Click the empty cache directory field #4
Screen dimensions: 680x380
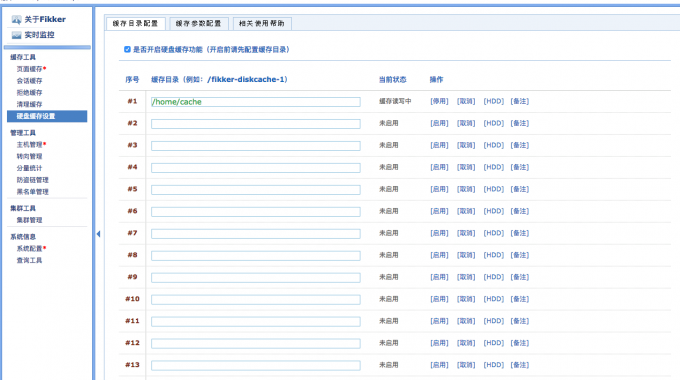click(x=255, y=167)
